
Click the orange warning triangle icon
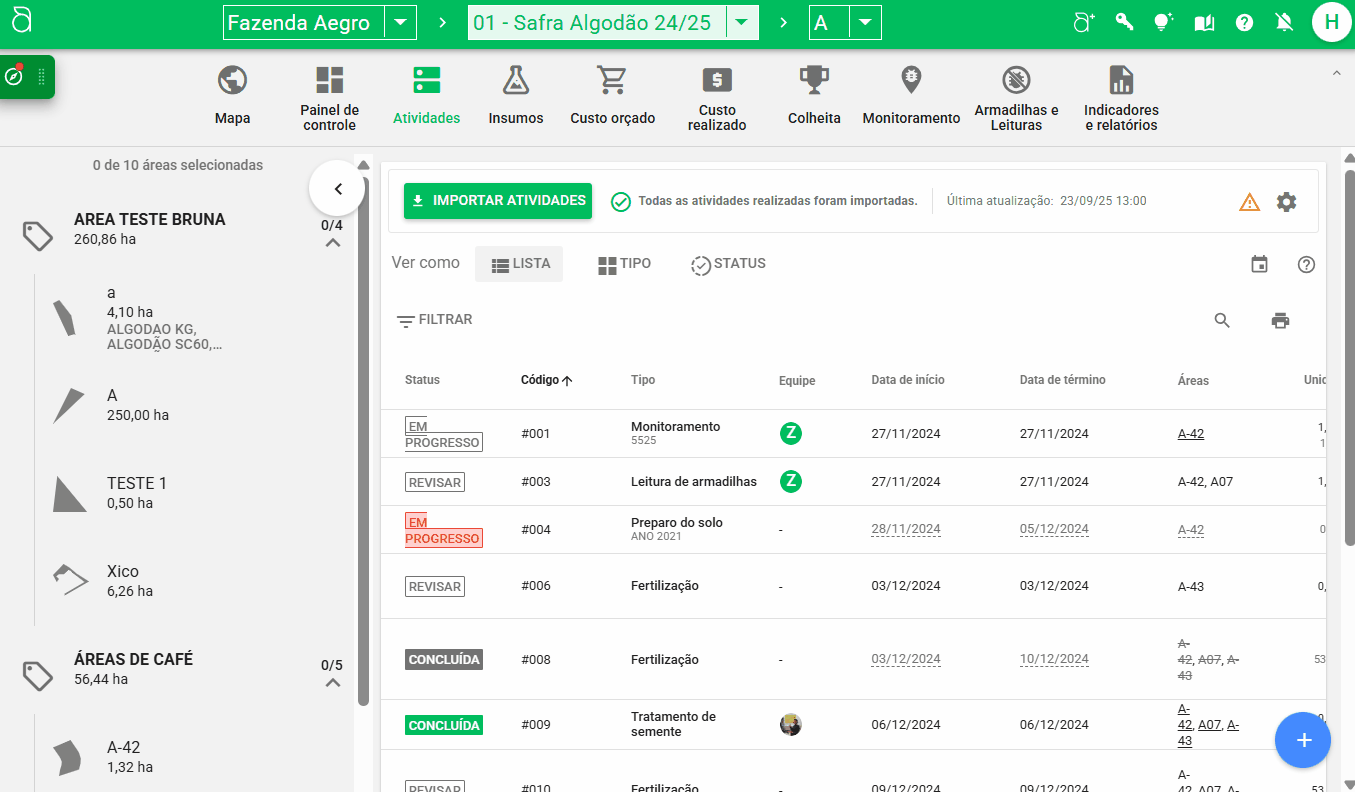1249,202
